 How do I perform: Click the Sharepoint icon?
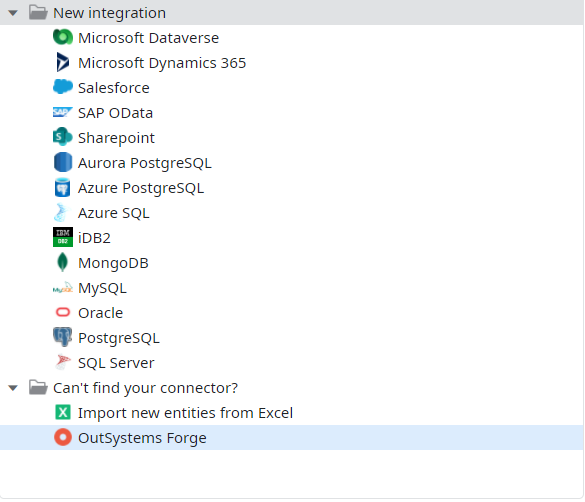63,137
